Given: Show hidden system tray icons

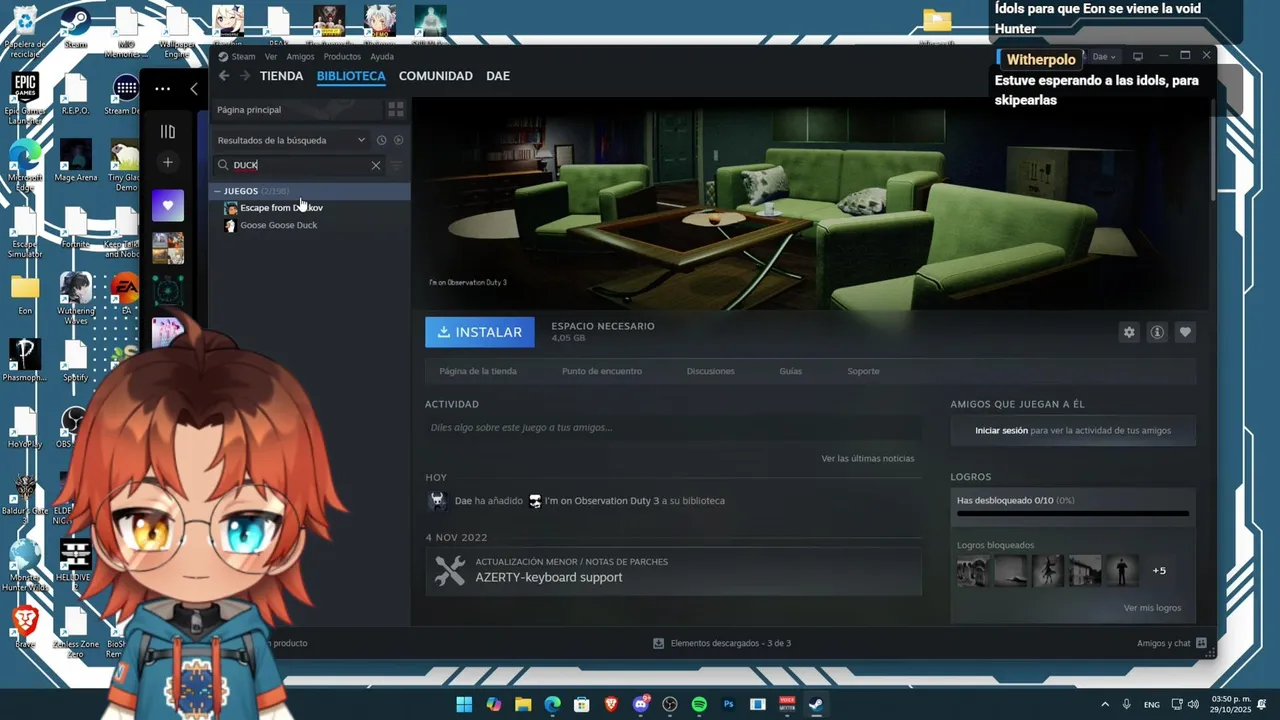Looking at the screenshot, I should click(x=1105, y=704).
